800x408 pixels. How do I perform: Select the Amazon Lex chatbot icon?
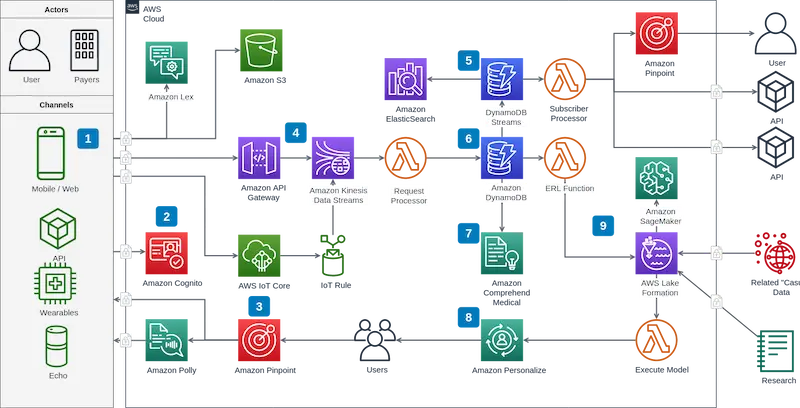click(166, 63)
